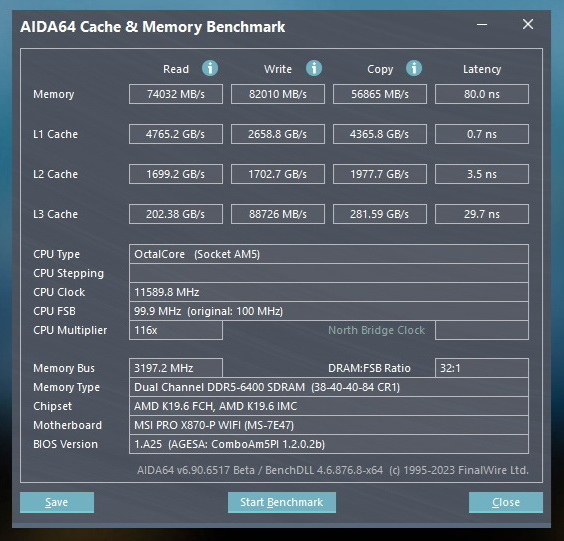
Task: Click the Close button at the bottom
Action: (x=506, y=502)
